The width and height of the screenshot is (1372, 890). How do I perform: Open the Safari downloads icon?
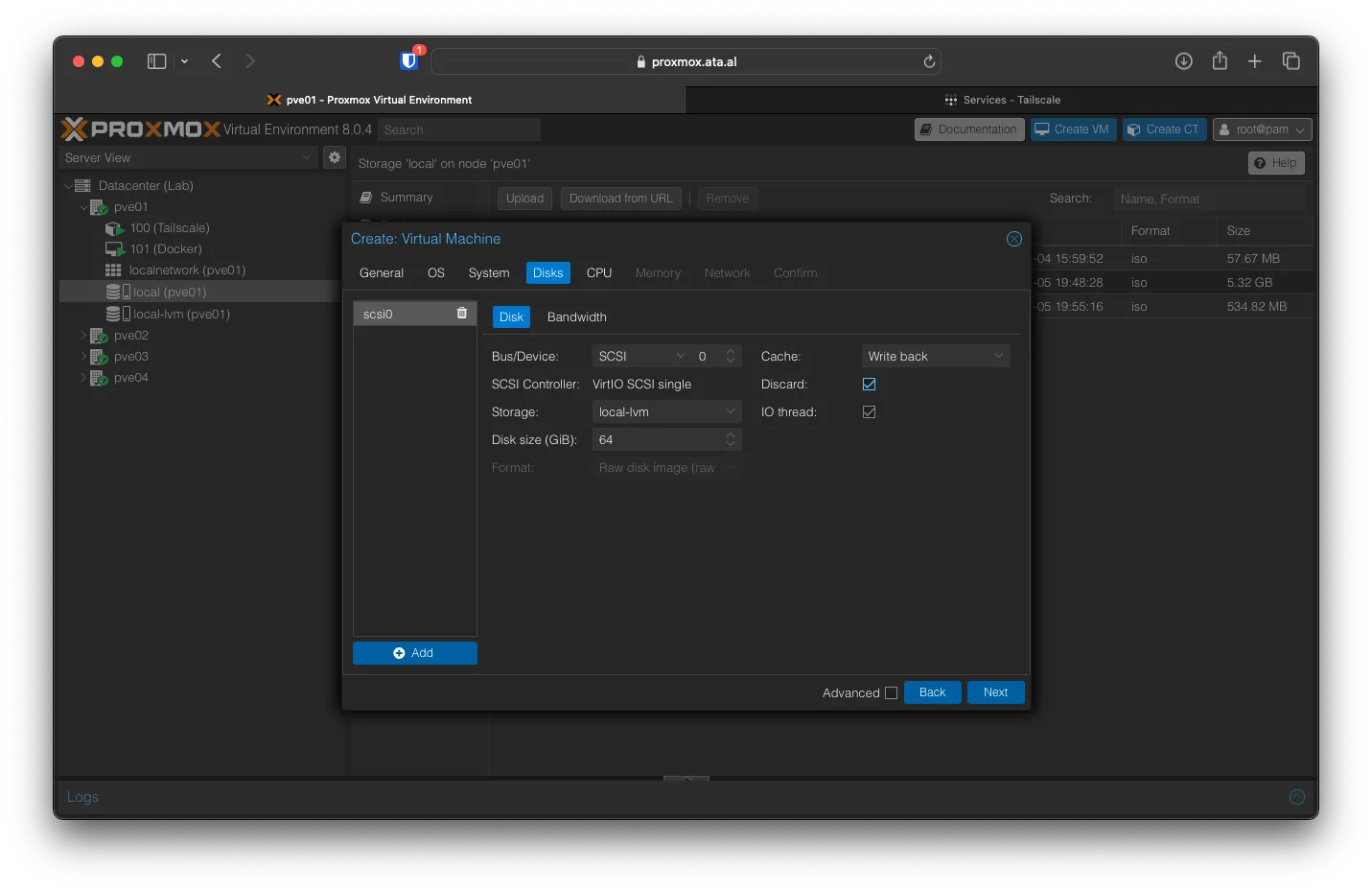(1184, 61)
